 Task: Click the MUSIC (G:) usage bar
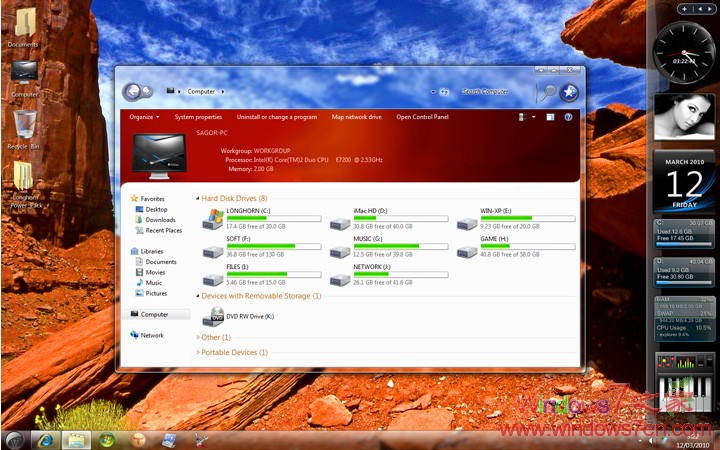tap(401, 247)
